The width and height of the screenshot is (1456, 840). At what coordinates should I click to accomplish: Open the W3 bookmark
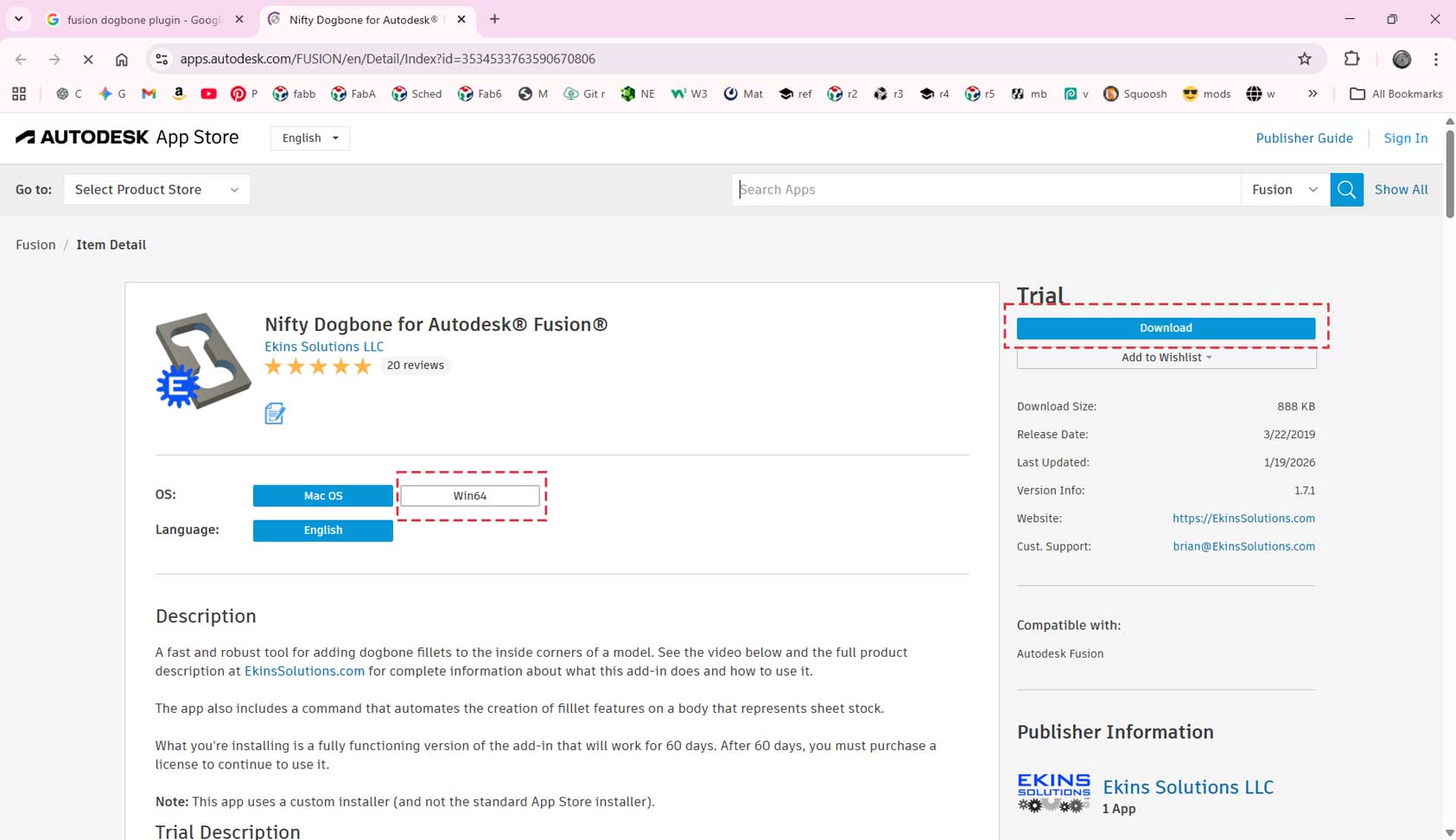point(689,93)
